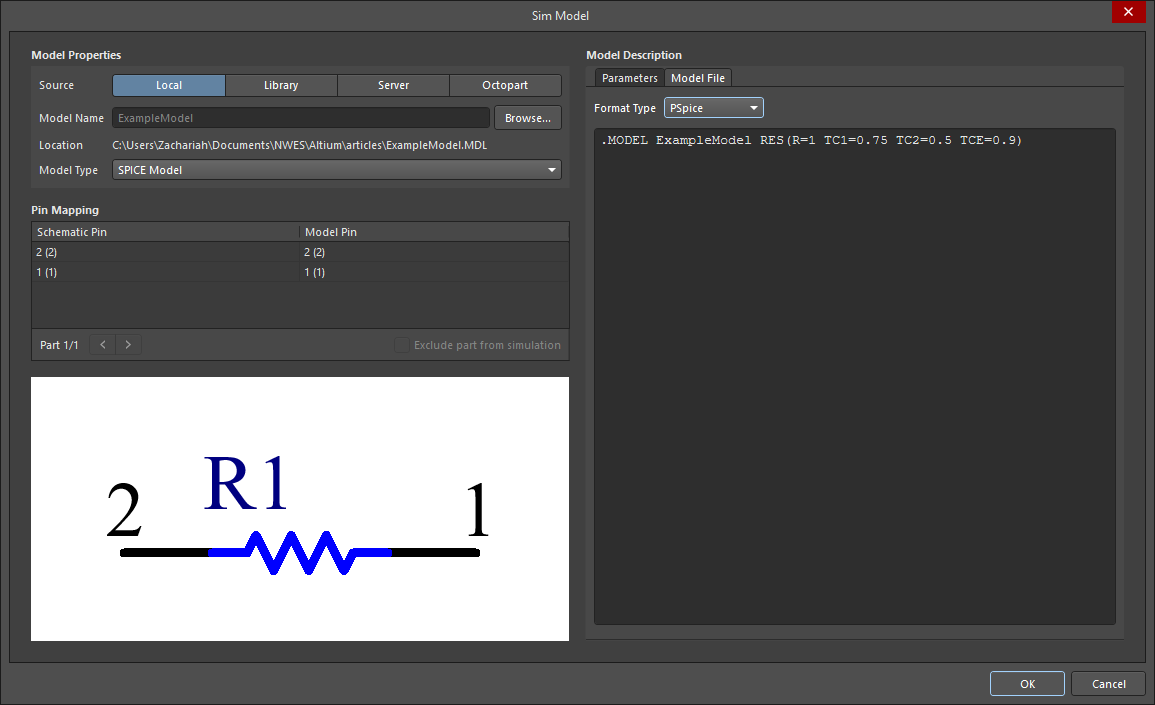Viewport: 1155px width, 705px height.
Task: Click the ExampleModel model name field
Action: pos(300,117)
